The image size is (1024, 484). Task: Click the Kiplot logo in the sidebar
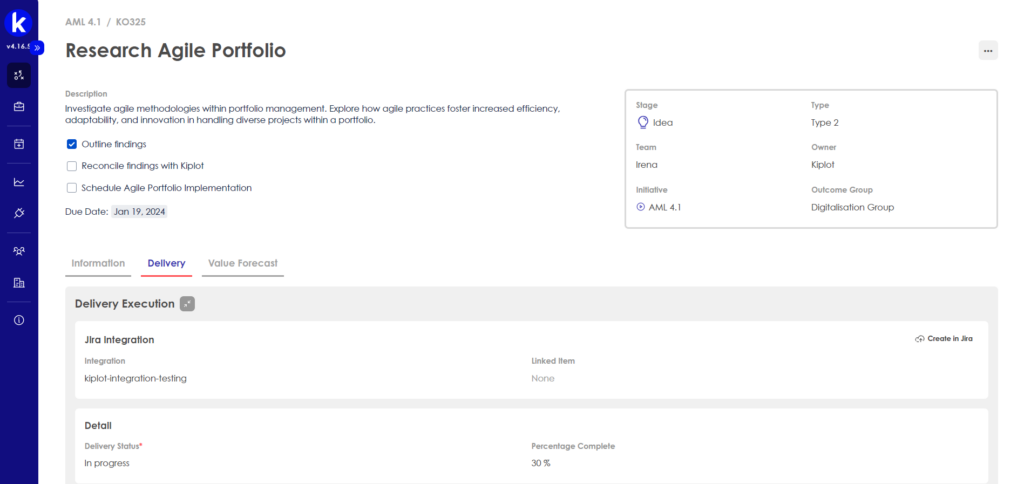[x=18, y=22]
